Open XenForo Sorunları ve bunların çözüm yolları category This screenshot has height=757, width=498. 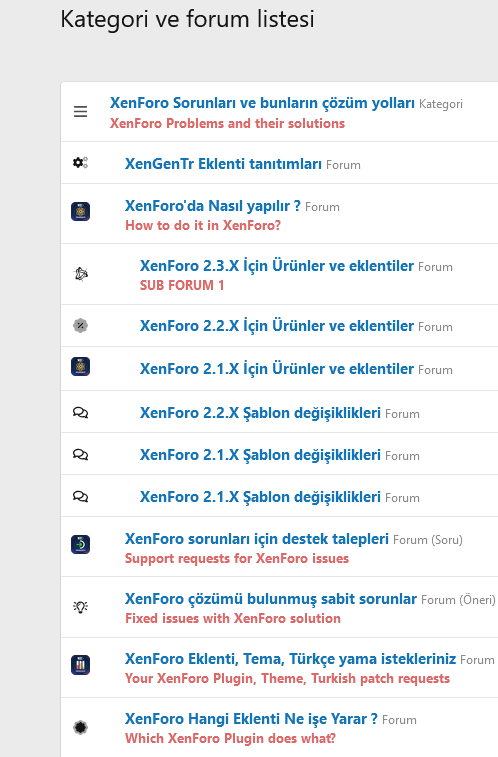point(262,103)
